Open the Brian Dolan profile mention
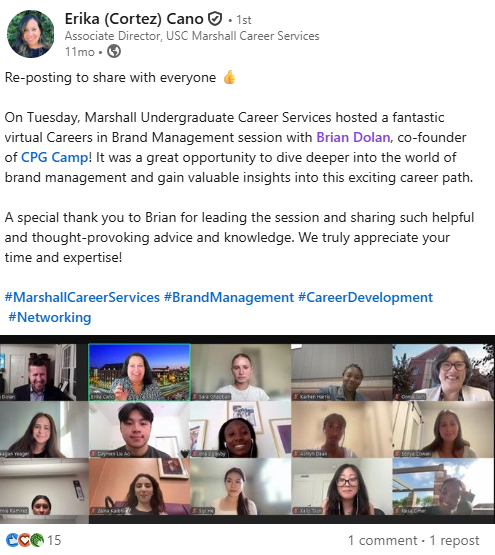 (353, 137)
